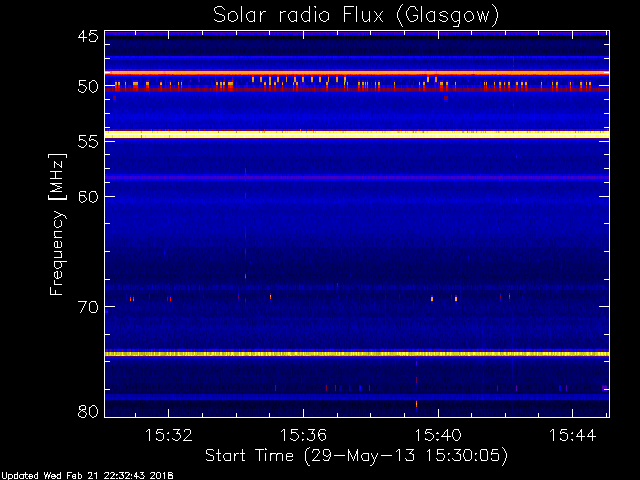640x480 pixels.
Task: Click the 'Frequency [MHz]' axis label
Action: click(57, 224)
